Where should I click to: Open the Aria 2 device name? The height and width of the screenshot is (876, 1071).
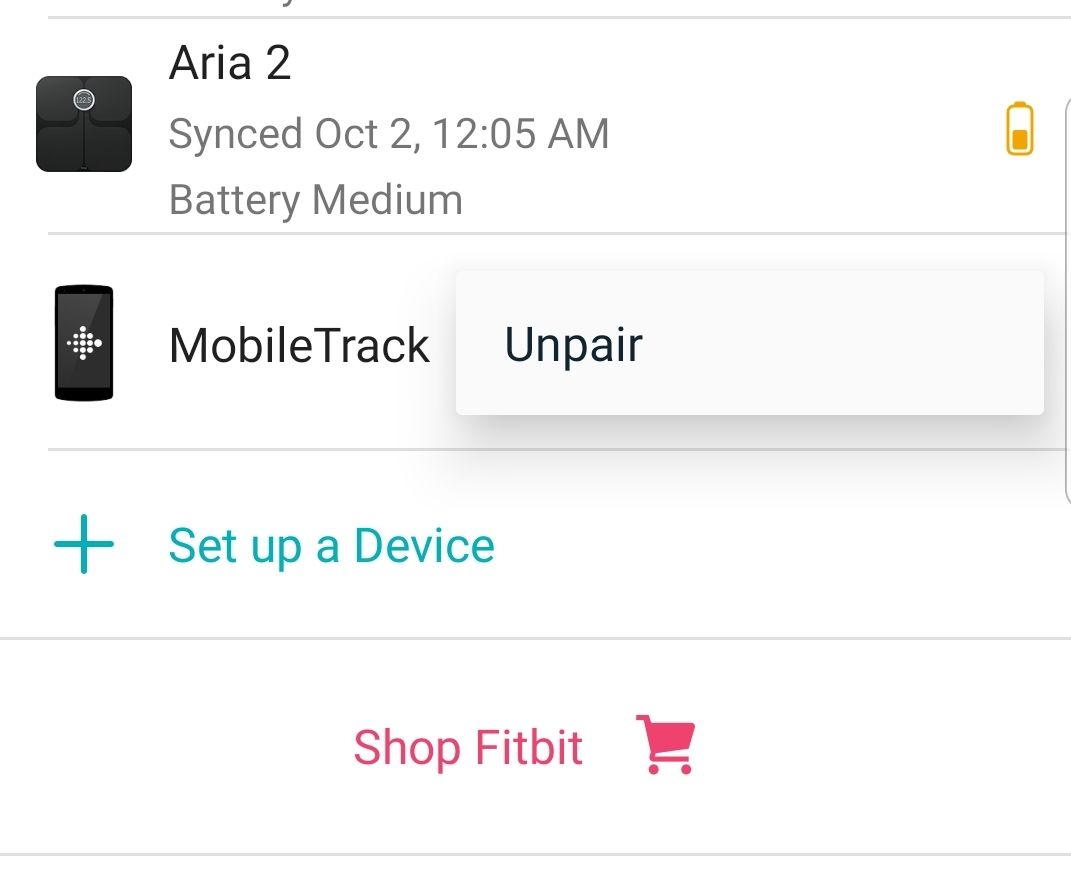click(230, 64)
